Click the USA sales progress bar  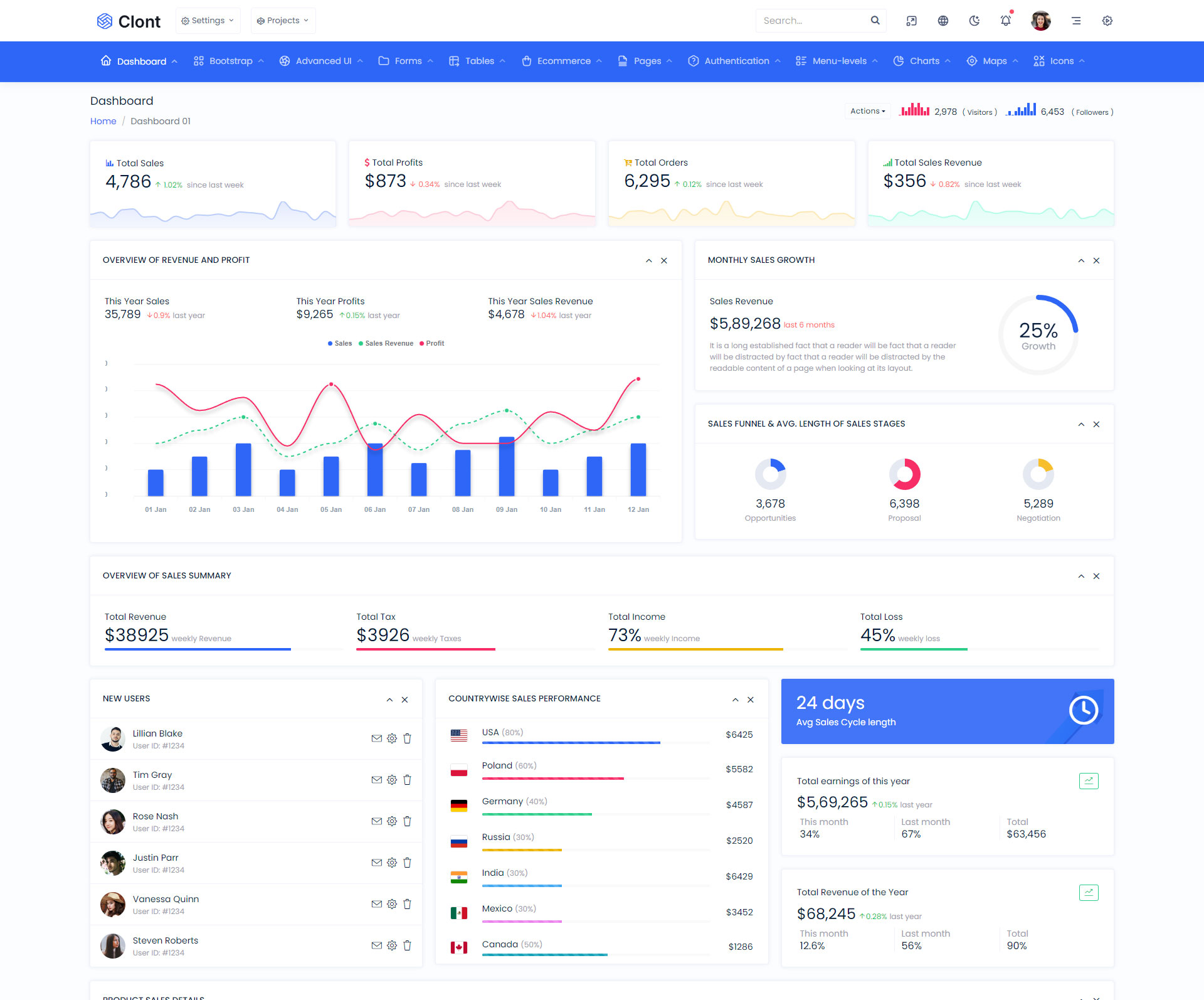tap(571, 743)
